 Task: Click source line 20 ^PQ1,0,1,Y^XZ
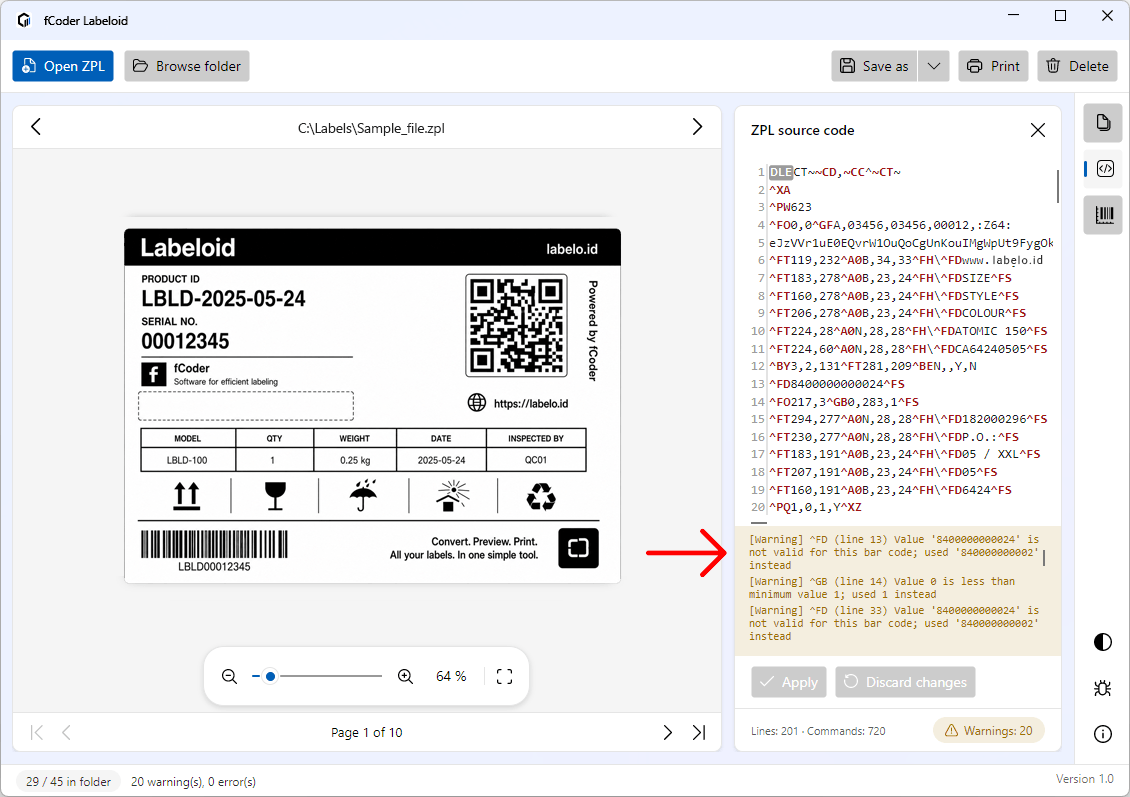tap(815, 507)
